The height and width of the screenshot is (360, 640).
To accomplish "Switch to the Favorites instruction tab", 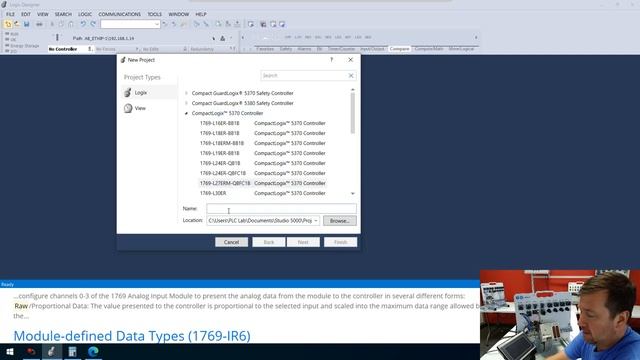I will point(265,49).
